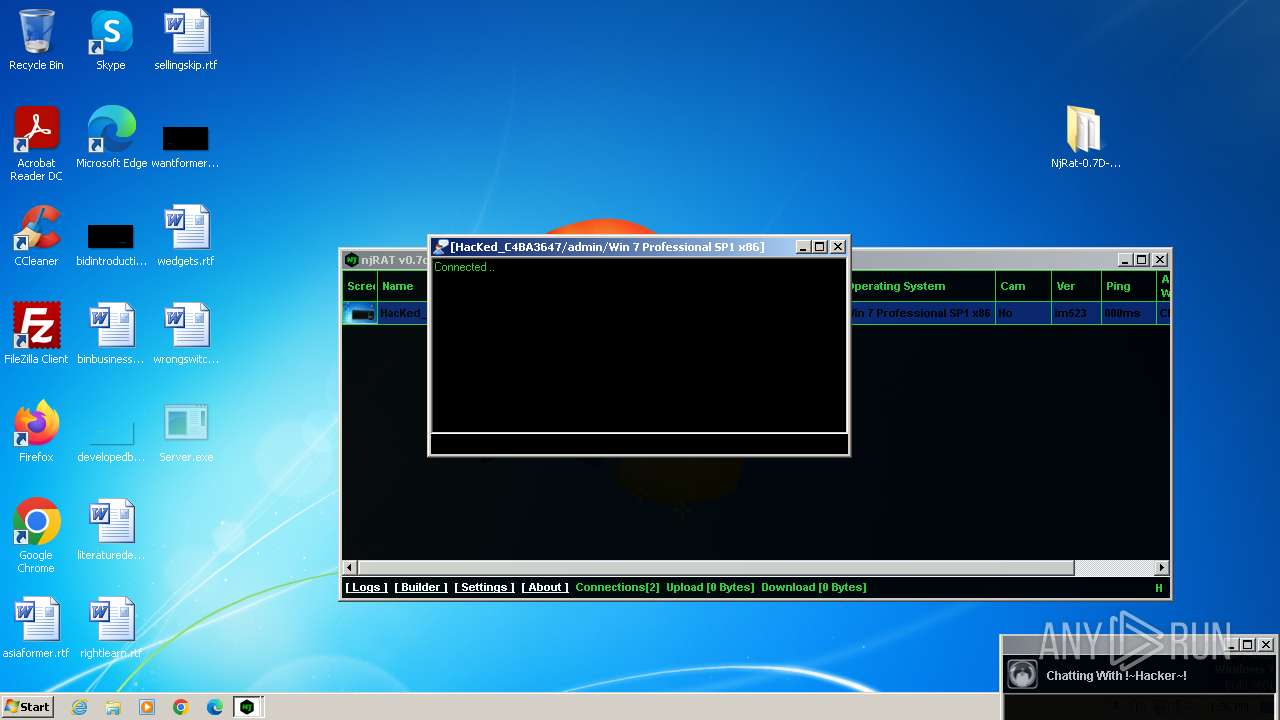The width and height of the screenshot is (1280, 720).
Task: Open the CCleaner desktop shortcut
Action: (x=36, y=236)
